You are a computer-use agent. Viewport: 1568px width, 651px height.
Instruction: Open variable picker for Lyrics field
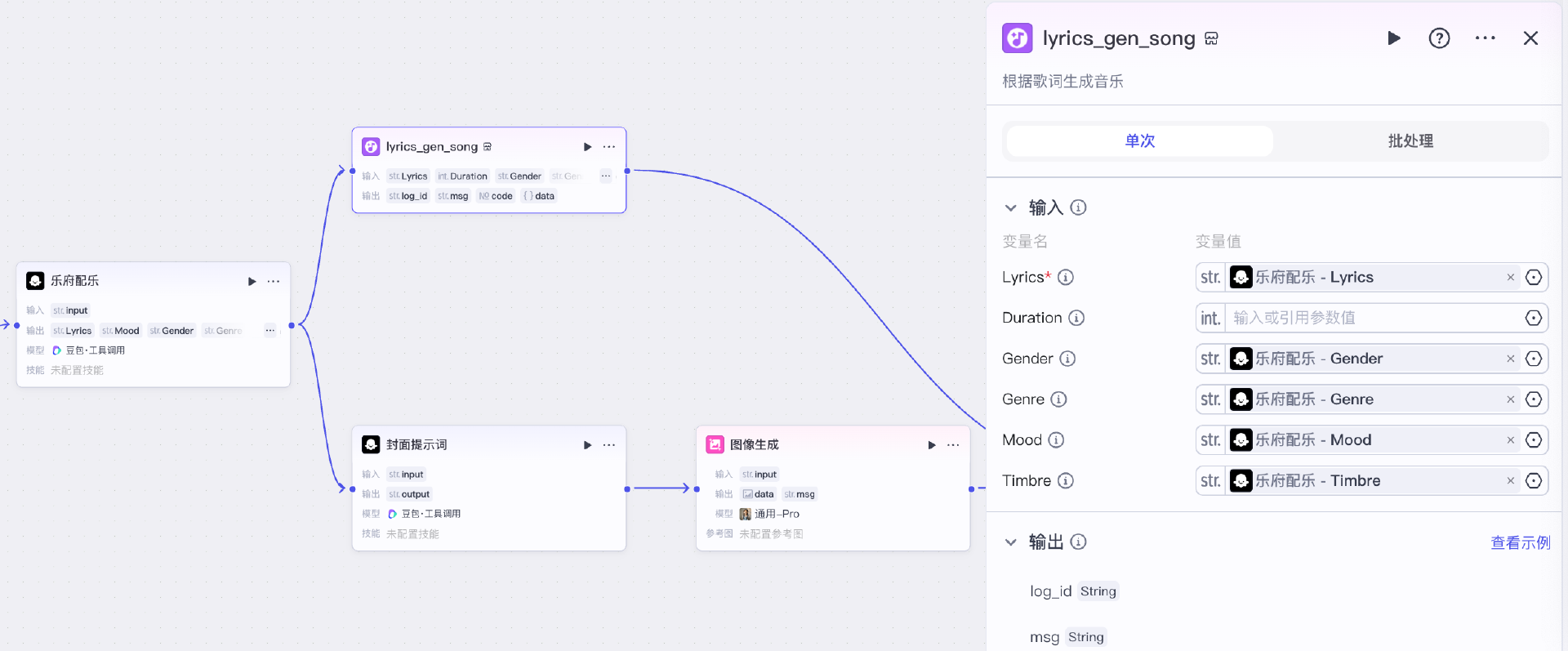1534,278
